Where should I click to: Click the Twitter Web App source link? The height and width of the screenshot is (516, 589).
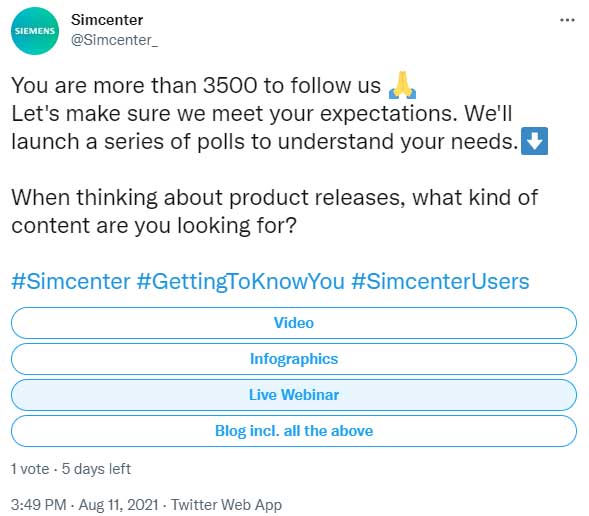[227, 505]
